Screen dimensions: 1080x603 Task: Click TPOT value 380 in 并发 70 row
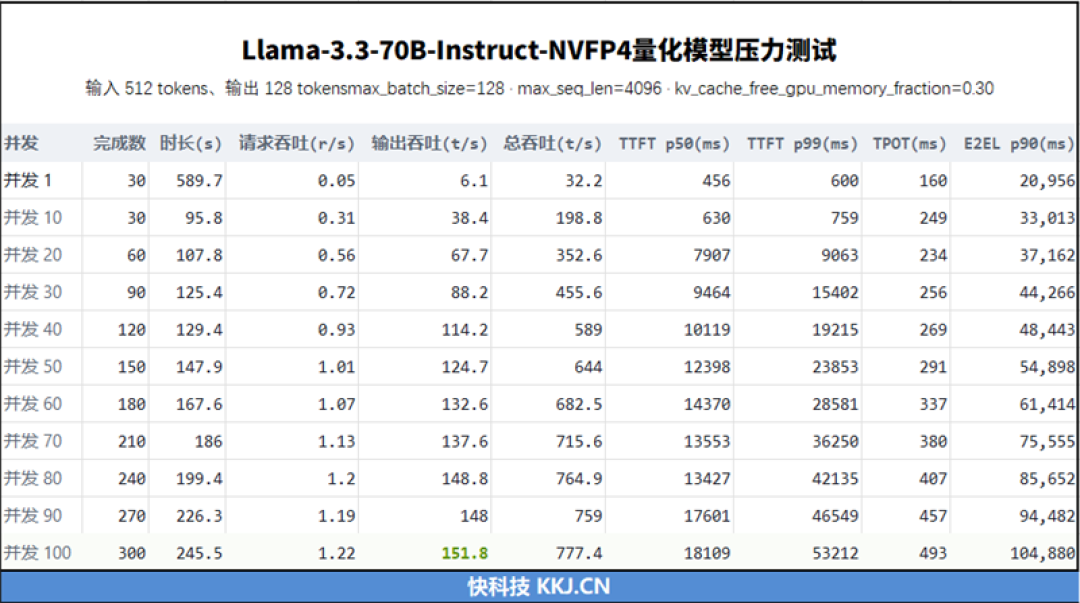click(x=933, y=442)
